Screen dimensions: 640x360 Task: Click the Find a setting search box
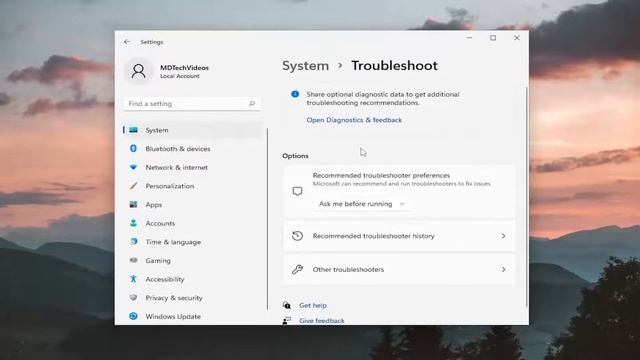click(192, 104)
